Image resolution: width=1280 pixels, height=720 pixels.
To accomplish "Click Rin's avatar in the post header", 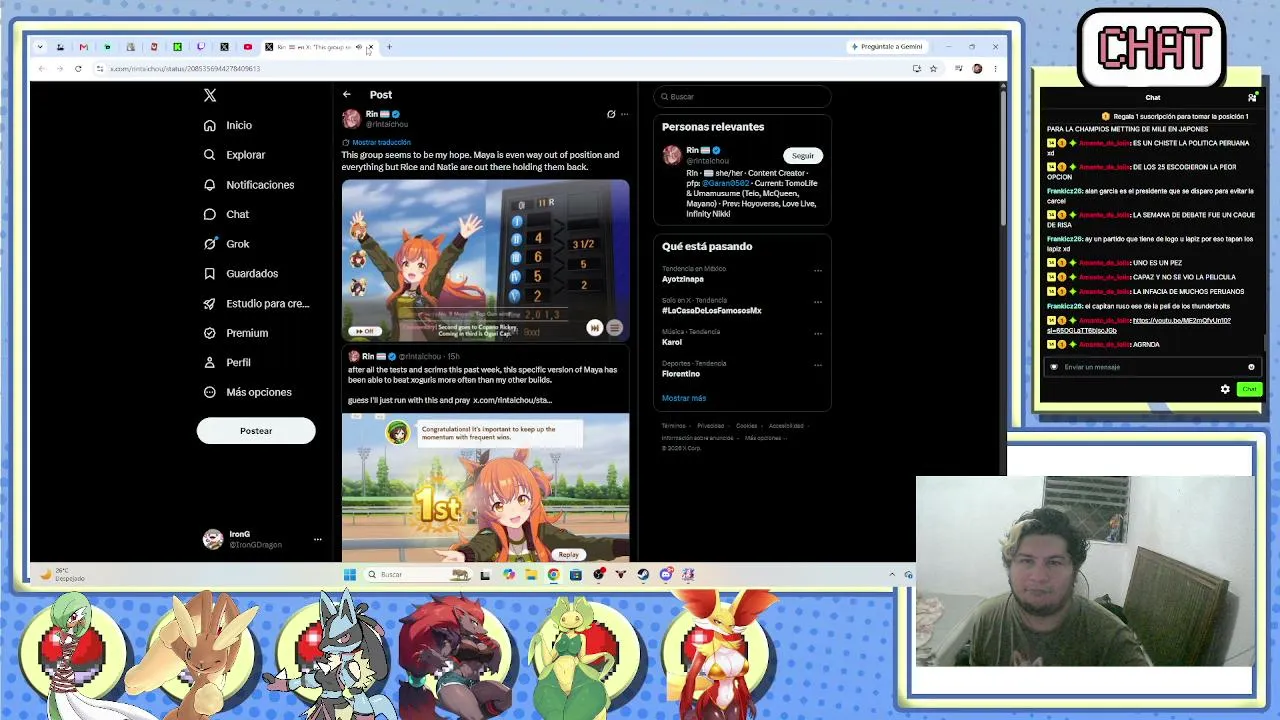I will click(x=351, y=119).
